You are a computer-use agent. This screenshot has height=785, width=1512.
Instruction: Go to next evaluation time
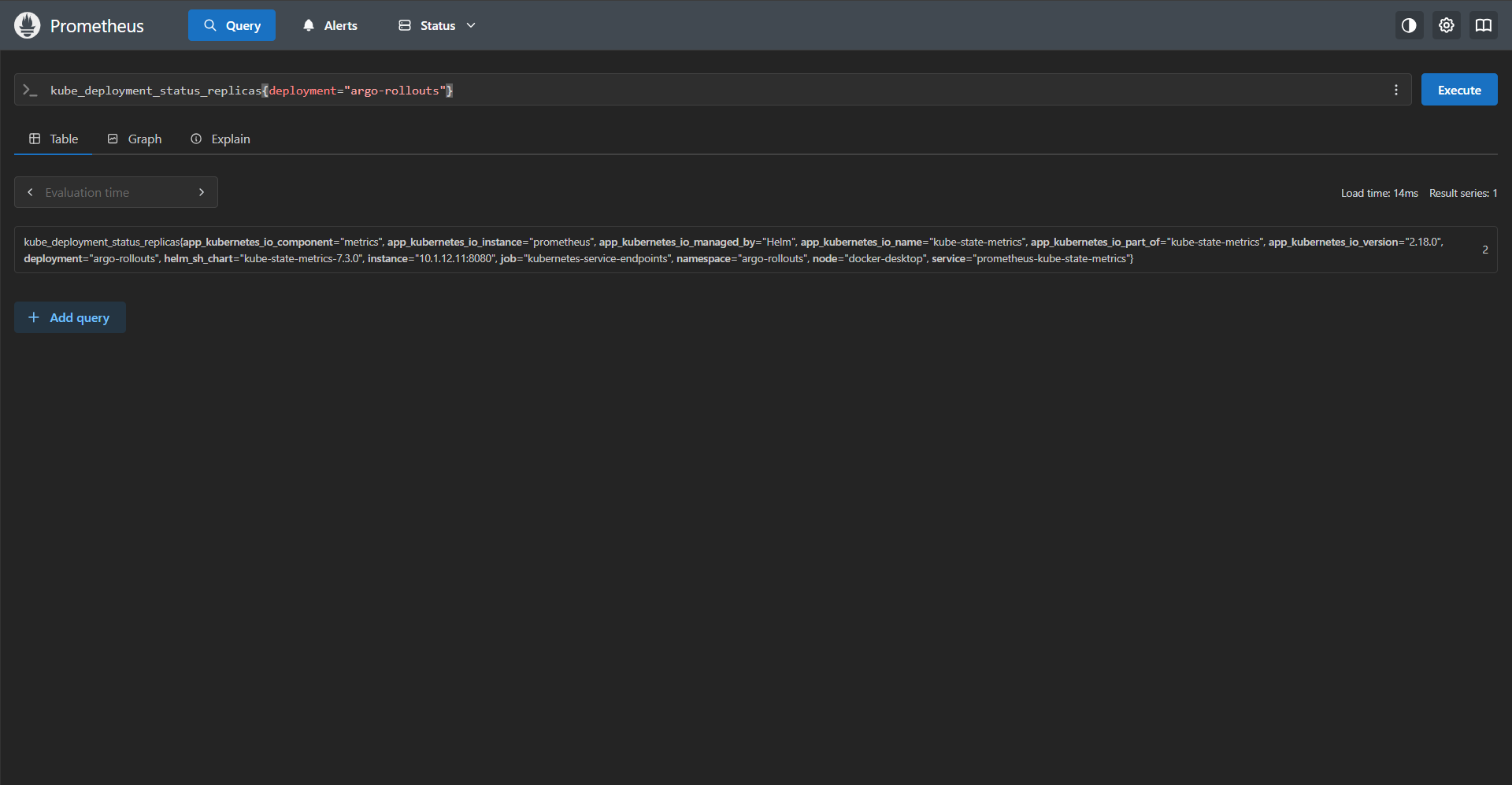point(202,192)
